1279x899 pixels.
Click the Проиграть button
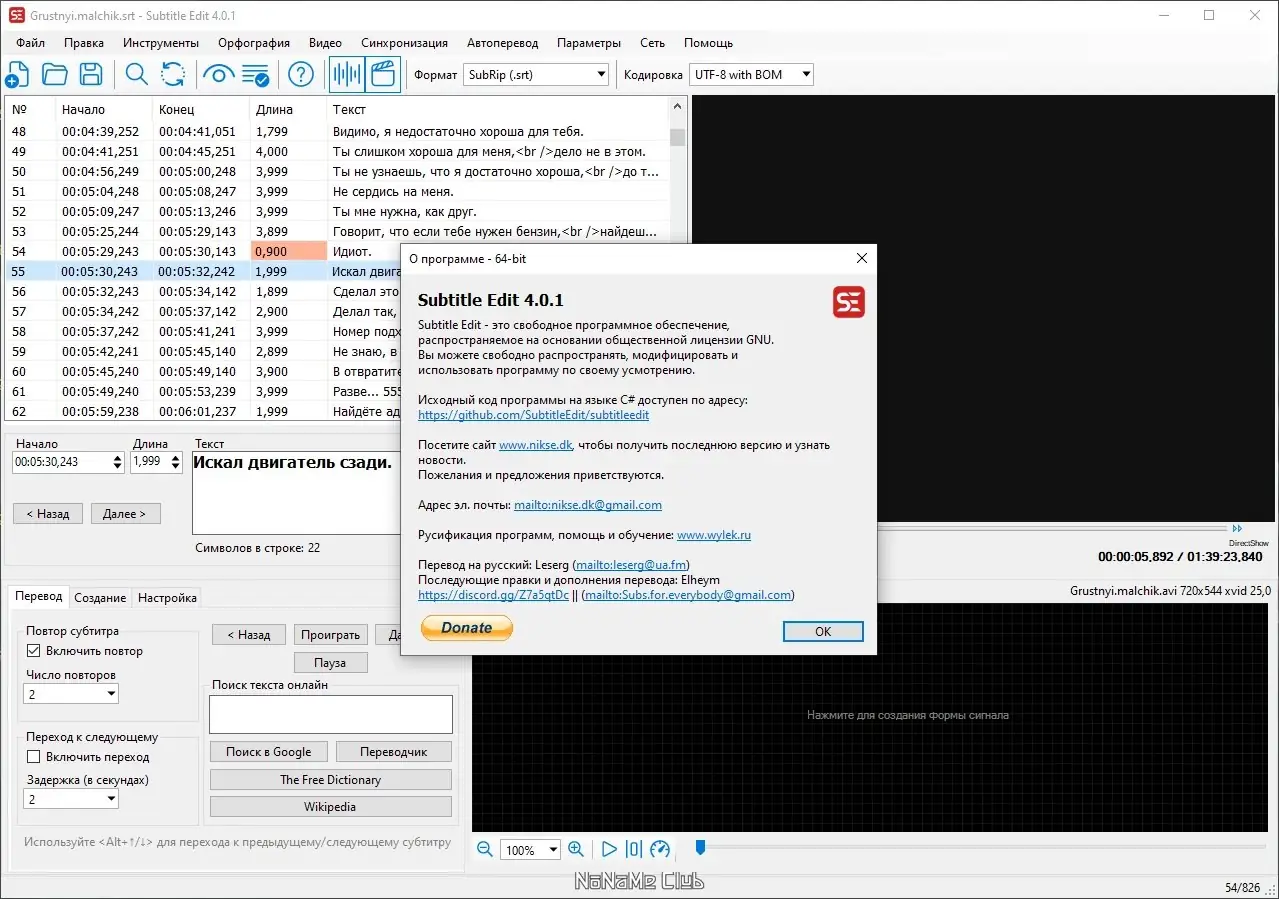(330, 635)
